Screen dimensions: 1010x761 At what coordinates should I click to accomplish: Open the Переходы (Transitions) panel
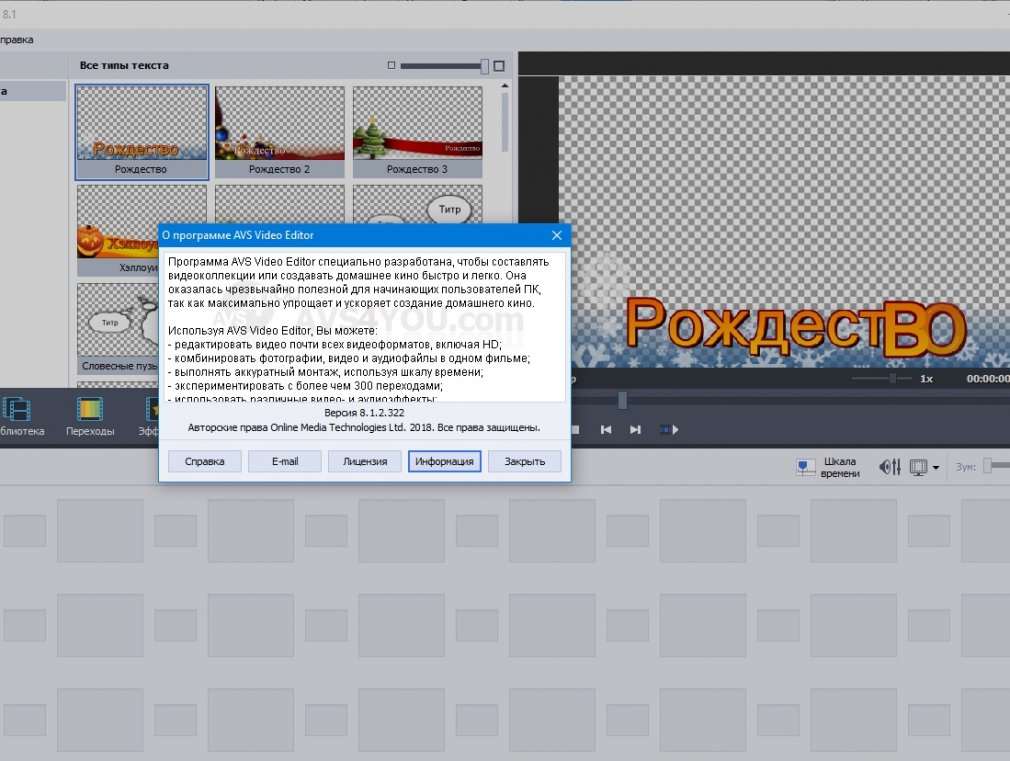click(90, 417)
